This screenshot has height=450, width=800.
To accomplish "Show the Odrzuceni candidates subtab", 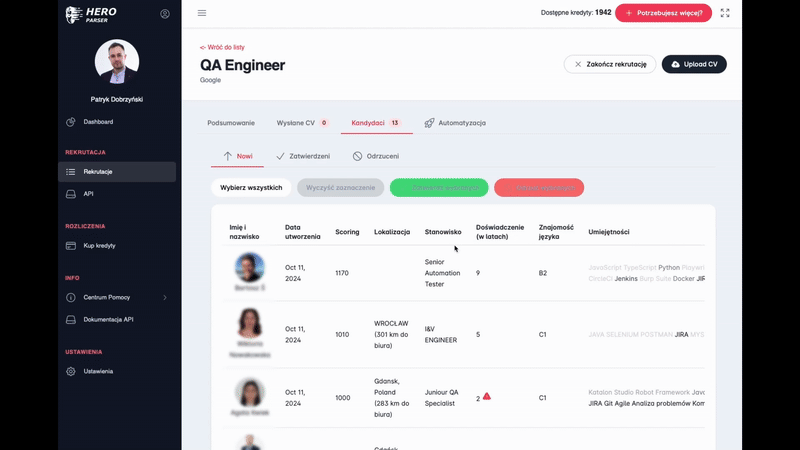I will click(x=376, y=156).
